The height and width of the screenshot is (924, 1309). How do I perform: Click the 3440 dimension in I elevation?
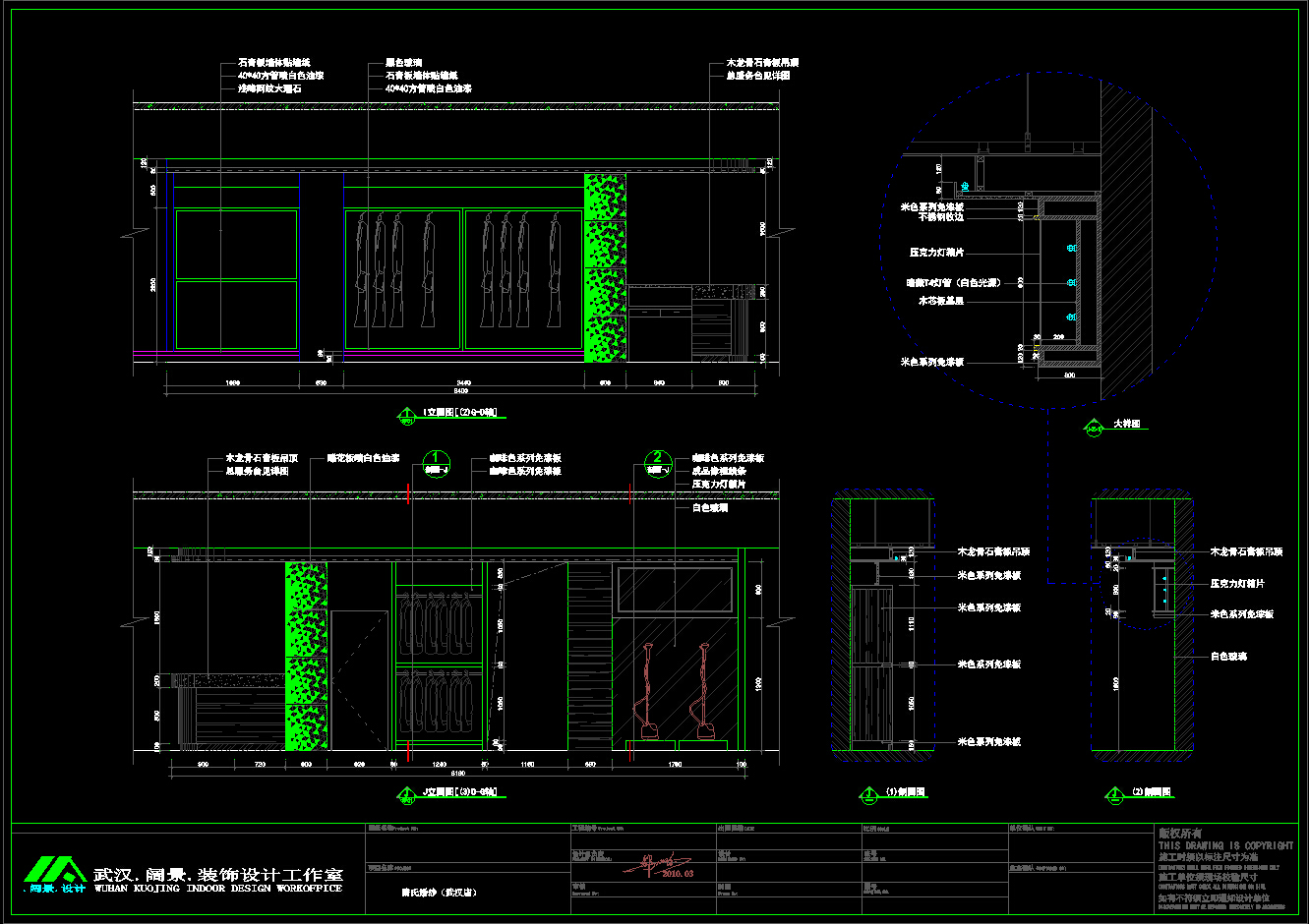coord(463,380)
